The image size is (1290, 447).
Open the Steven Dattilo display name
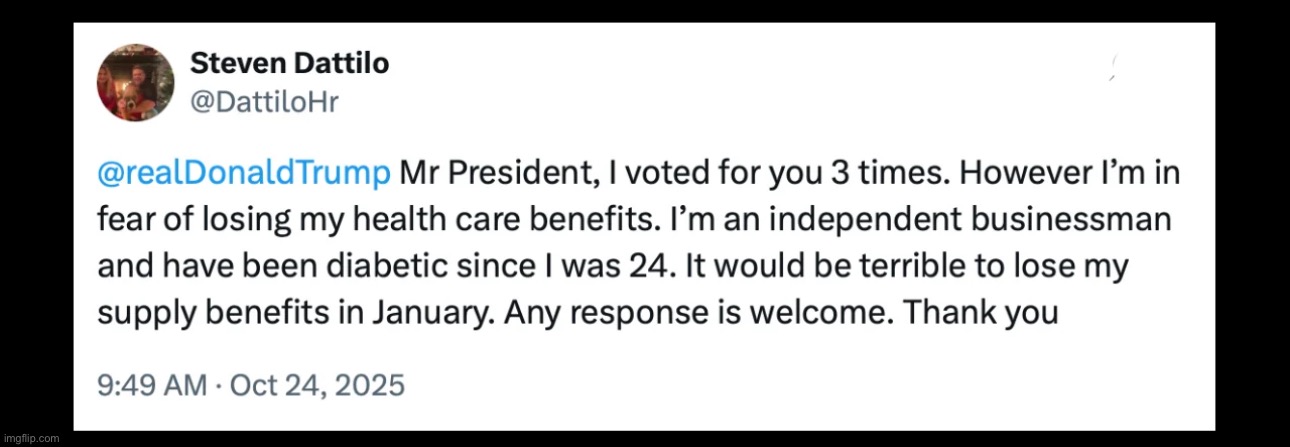289,65
